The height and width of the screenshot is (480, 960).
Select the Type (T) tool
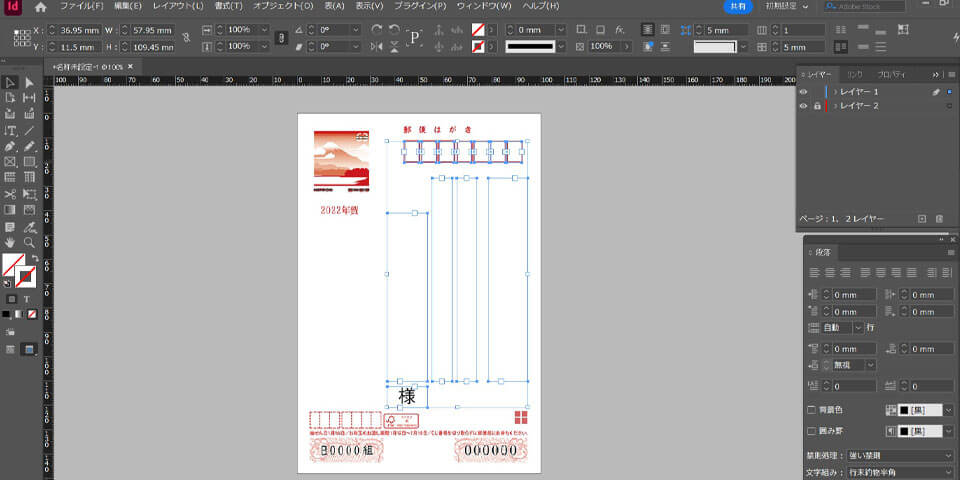pos(10,131)
